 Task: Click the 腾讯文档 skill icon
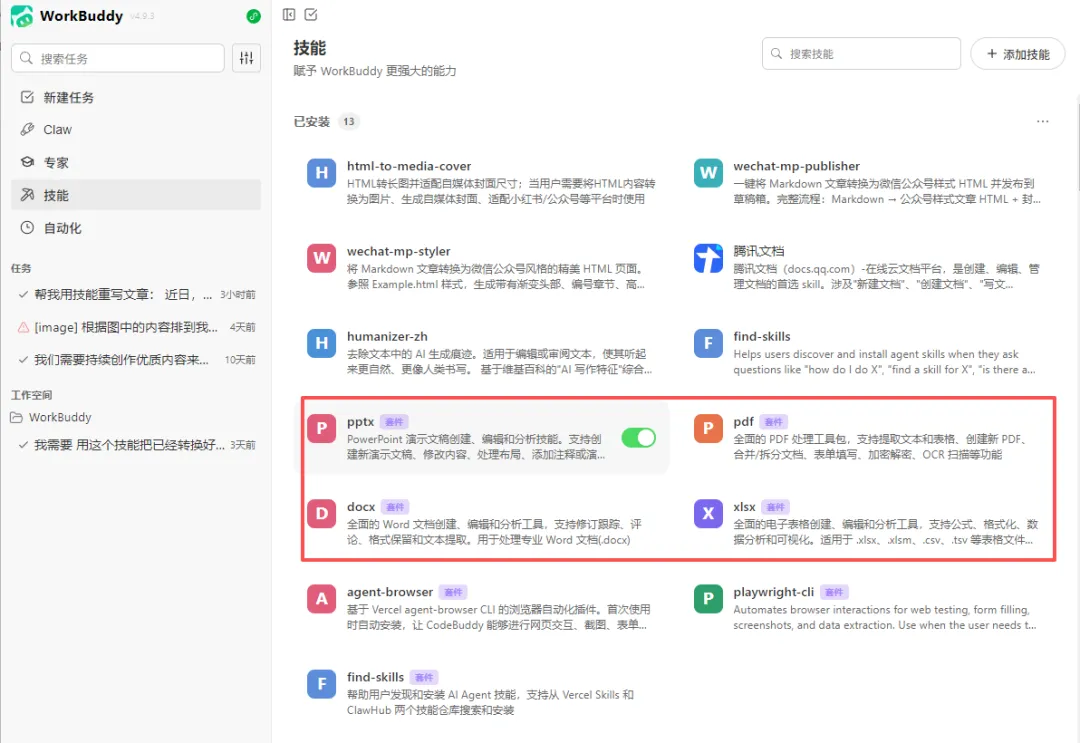point(708,258)
